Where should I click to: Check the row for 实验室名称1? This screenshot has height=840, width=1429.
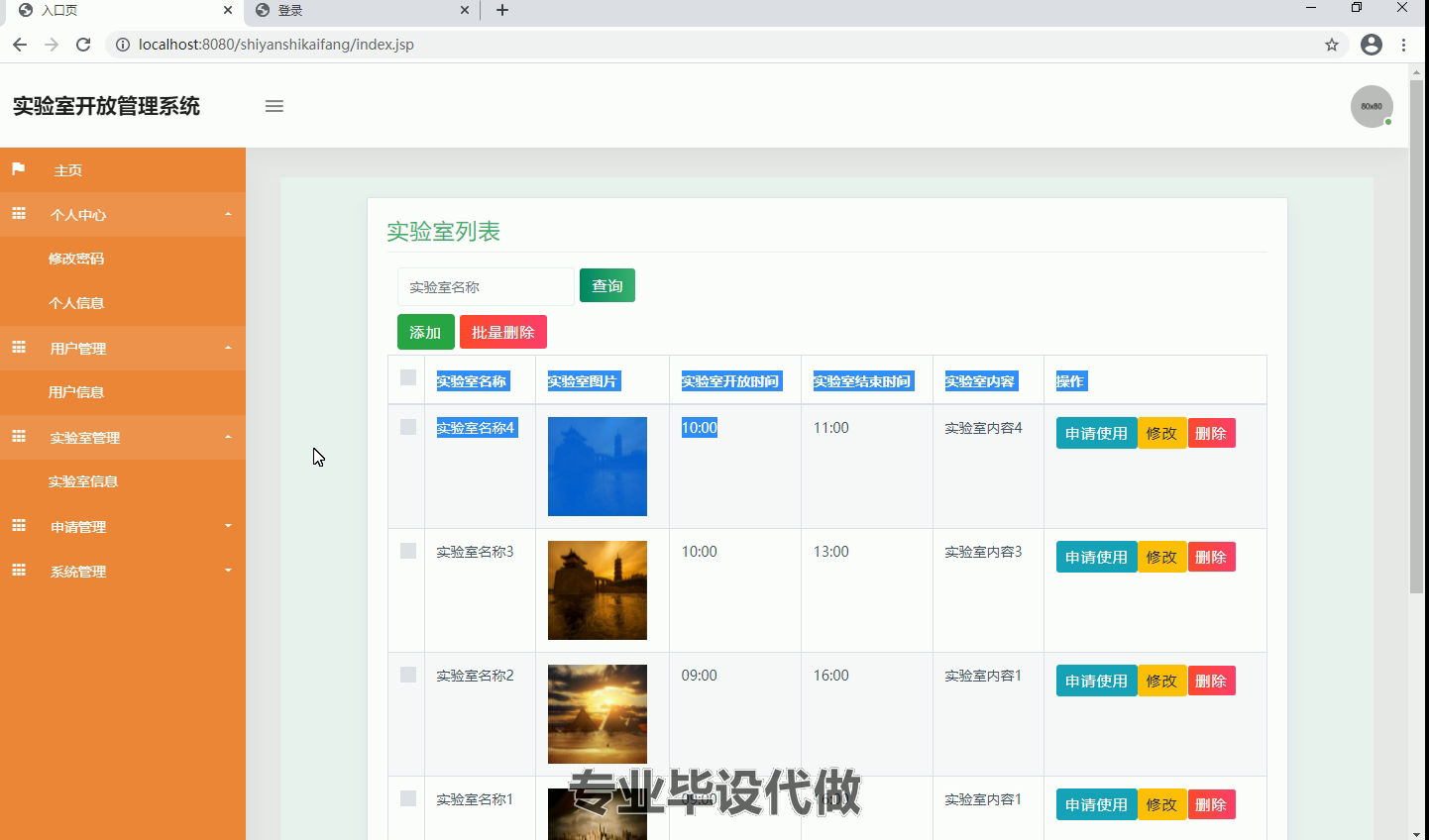coord(408,798)
